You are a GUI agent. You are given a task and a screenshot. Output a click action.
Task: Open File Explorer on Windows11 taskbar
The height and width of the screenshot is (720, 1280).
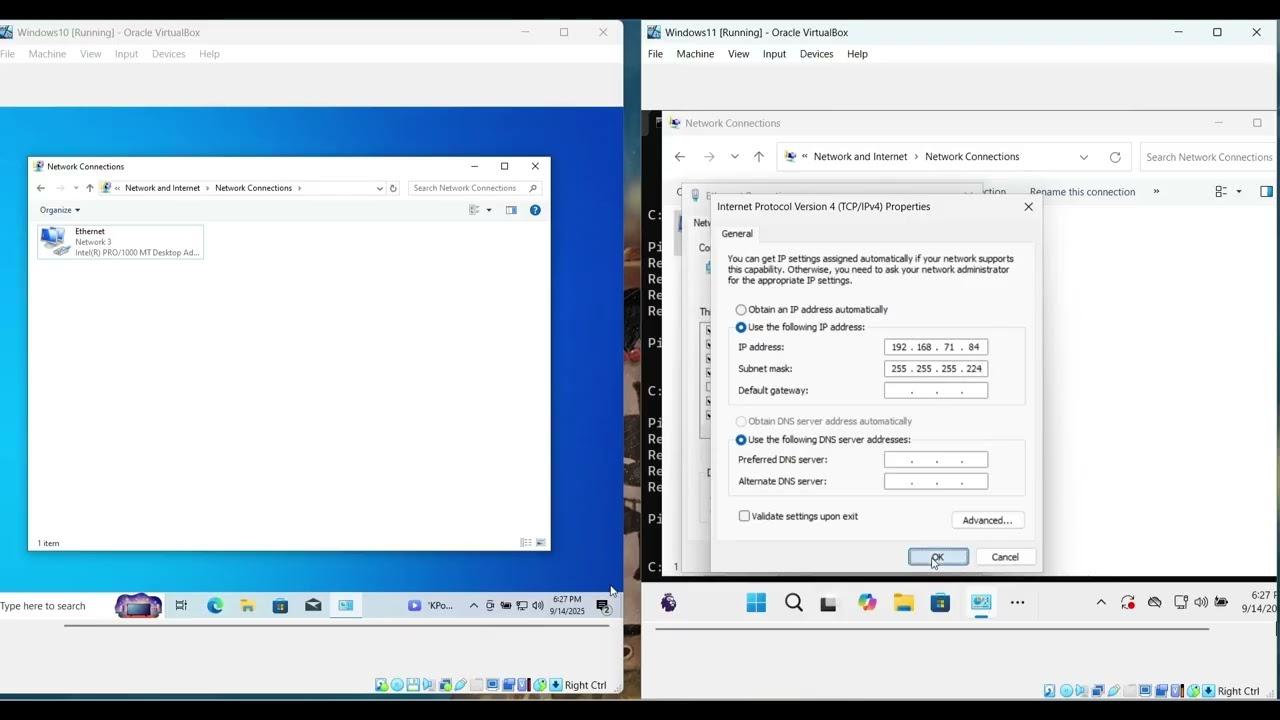904,603
